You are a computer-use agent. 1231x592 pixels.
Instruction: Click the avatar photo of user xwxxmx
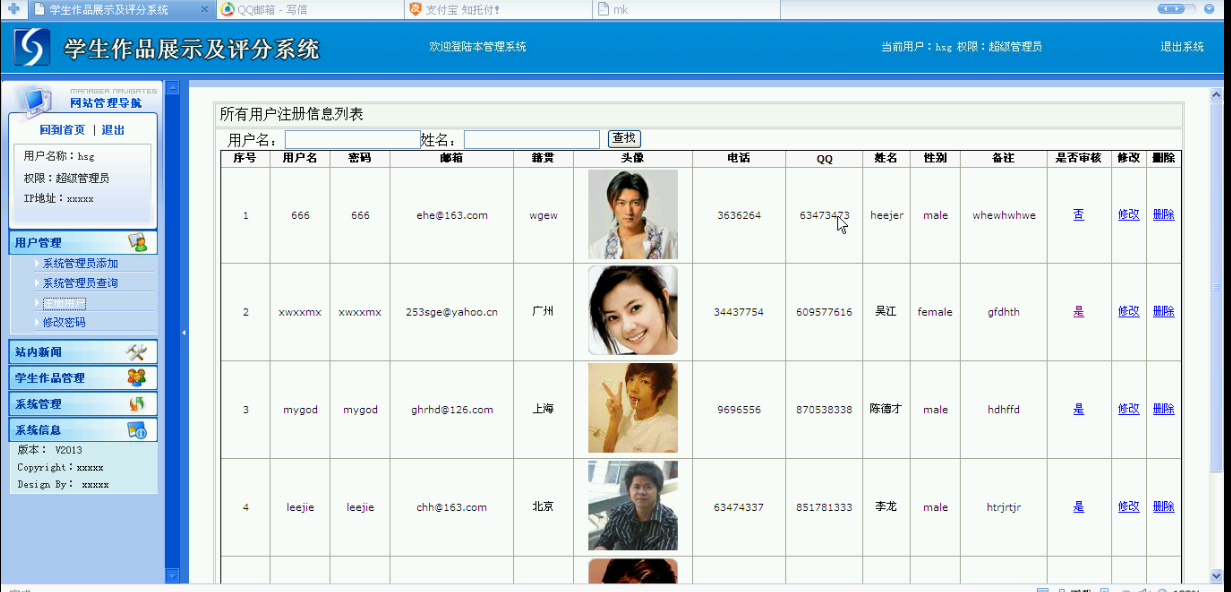pyautogui.click(x=633, y=310)
